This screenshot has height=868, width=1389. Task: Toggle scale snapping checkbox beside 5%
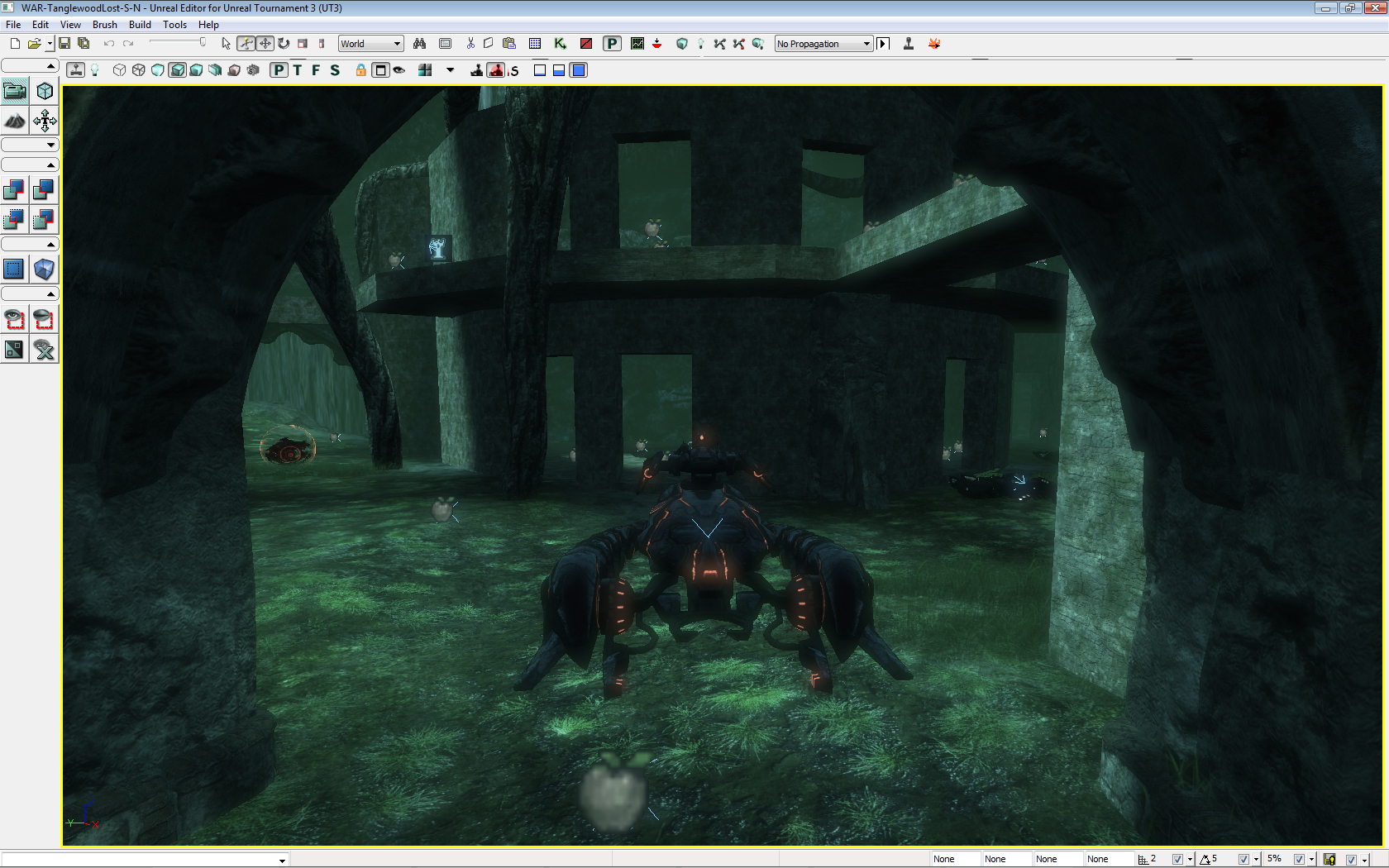[1299, 860]
